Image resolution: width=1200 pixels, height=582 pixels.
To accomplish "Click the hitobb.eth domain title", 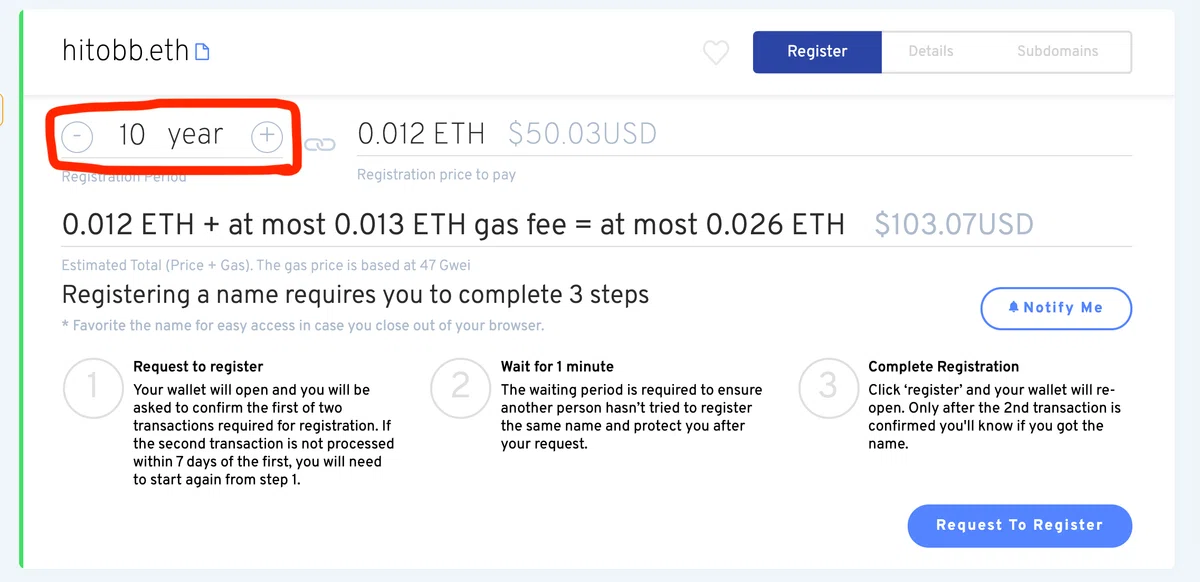I will coord(126,51).
